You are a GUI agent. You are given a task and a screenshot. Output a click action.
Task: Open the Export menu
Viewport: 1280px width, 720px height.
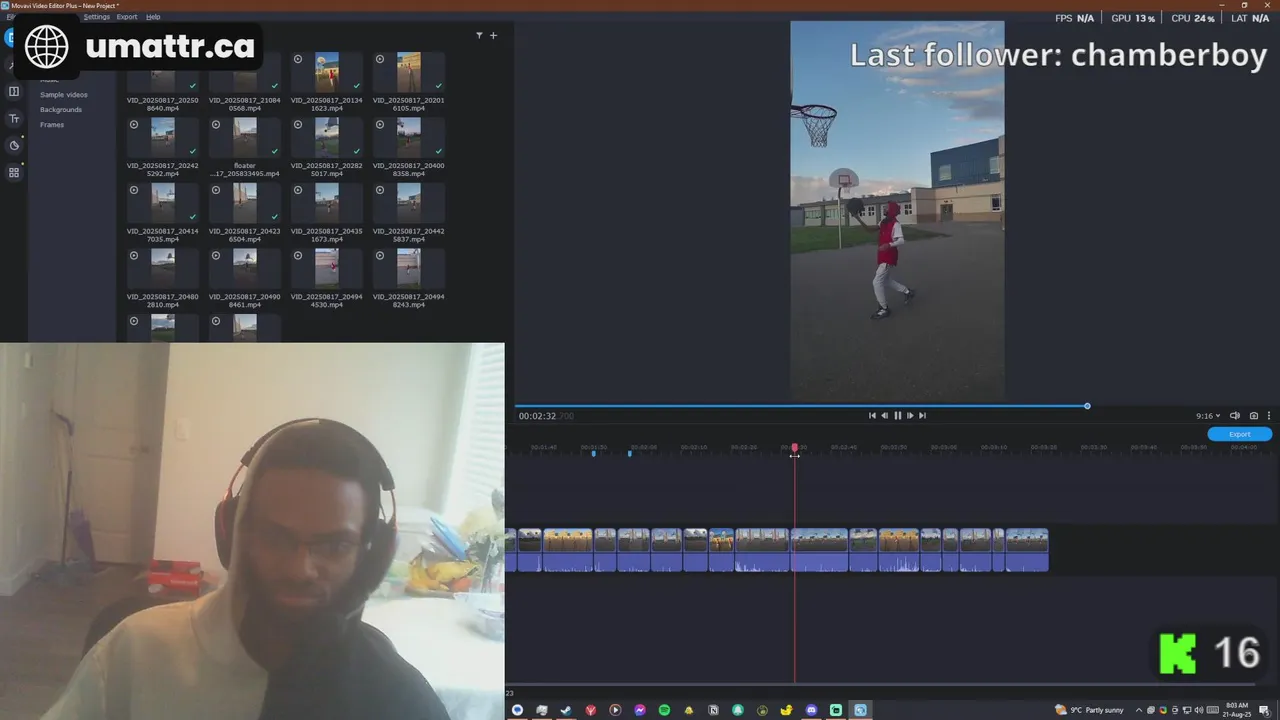coord(127,17)
